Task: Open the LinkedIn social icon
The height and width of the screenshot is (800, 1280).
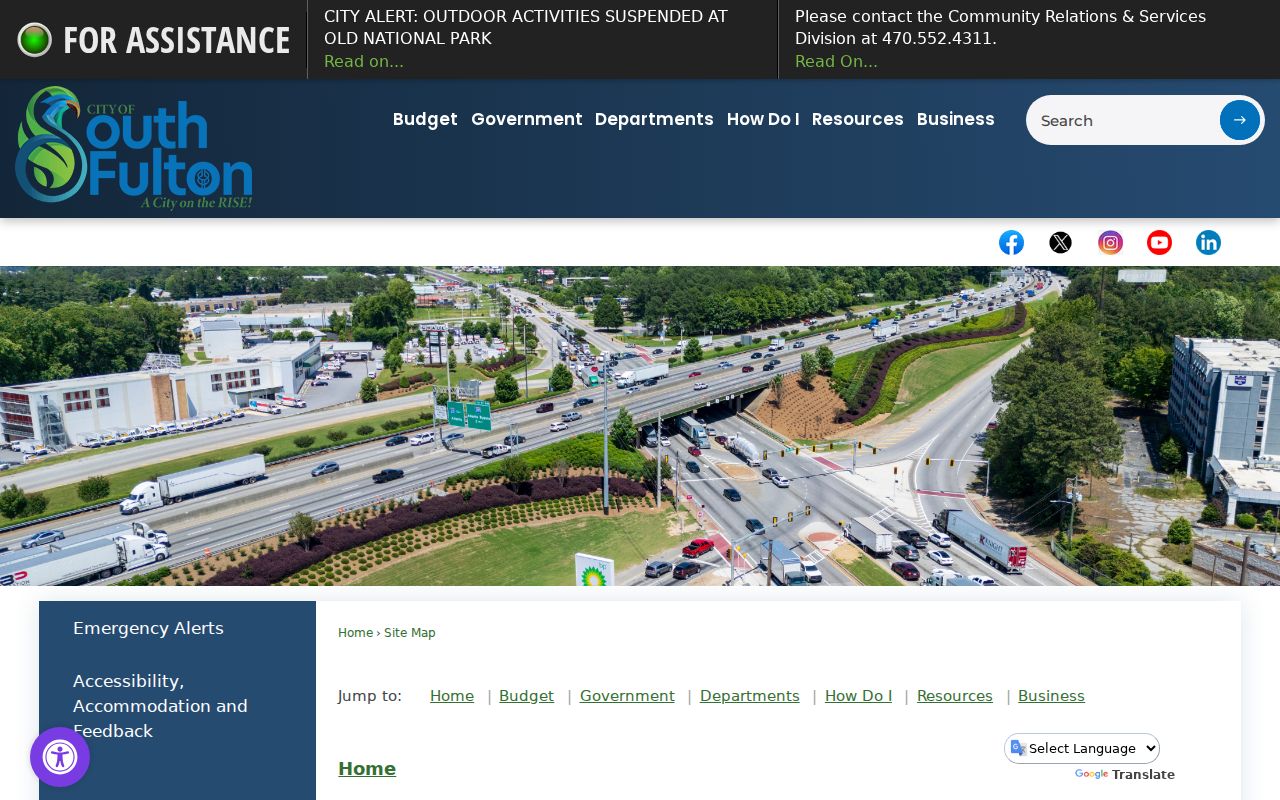Action: (1208, 243)
